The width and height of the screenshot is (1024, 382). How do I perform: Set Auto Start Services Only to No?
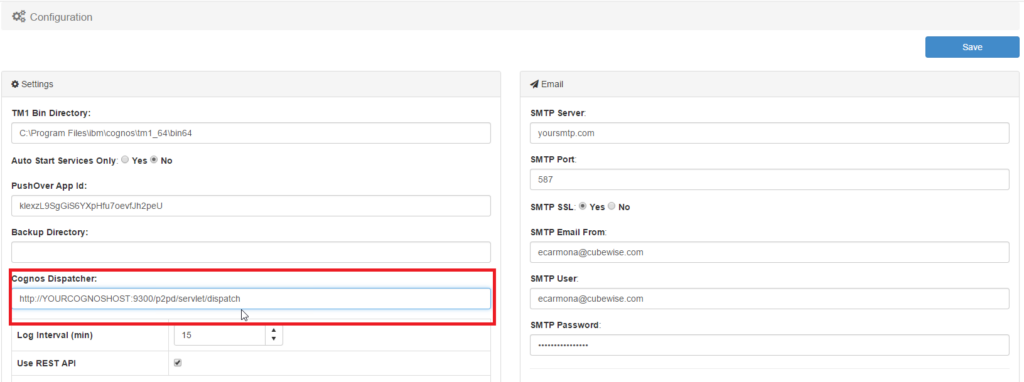click(x=154, y=160)
